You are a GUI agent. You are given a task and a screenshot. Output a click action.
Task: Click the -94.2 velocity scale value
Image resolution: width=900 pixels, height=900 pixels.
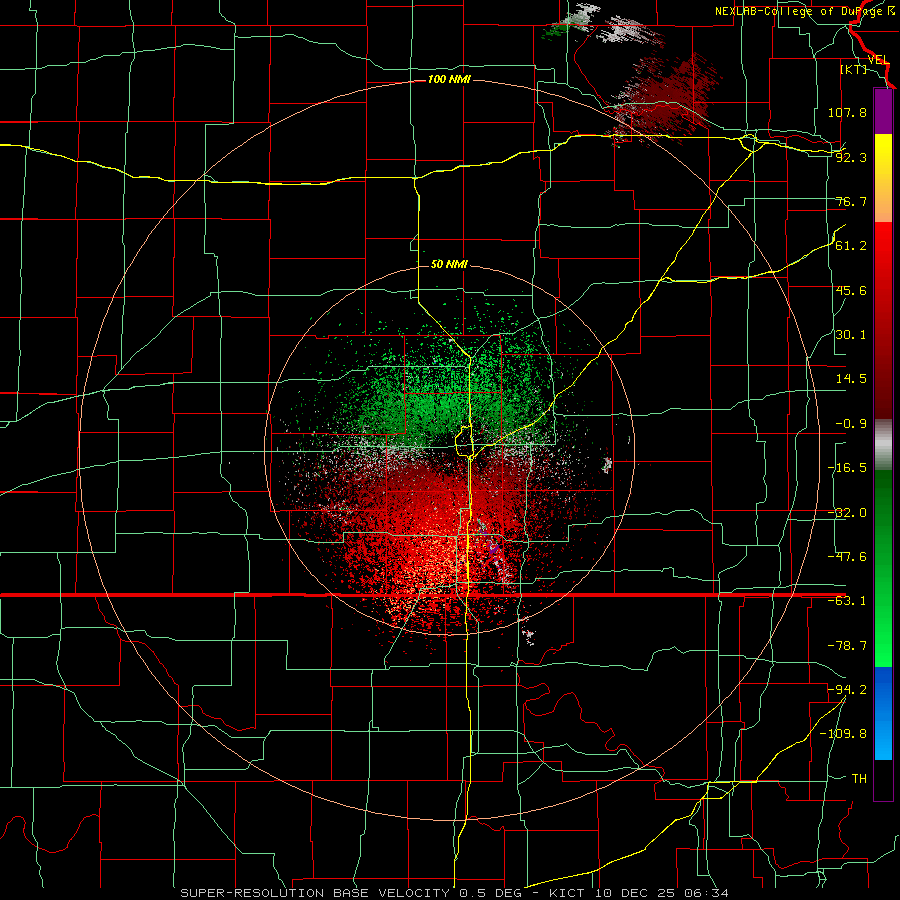847,689
